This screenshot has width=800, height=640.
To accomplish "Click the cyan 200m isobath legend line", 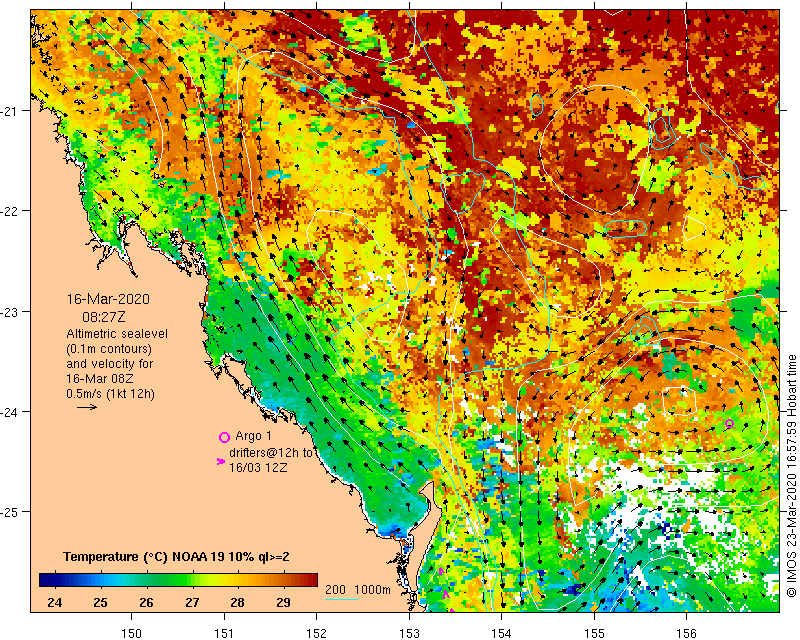I will tap(341, 599).
